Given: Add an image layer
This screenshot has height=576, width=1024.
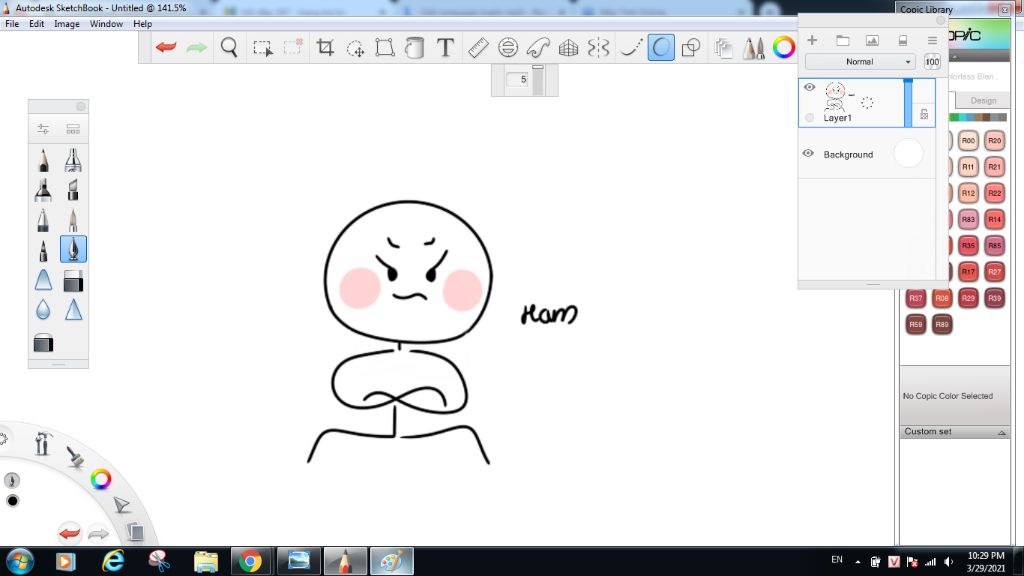Looking at the screenshot, I should point(872,40).
